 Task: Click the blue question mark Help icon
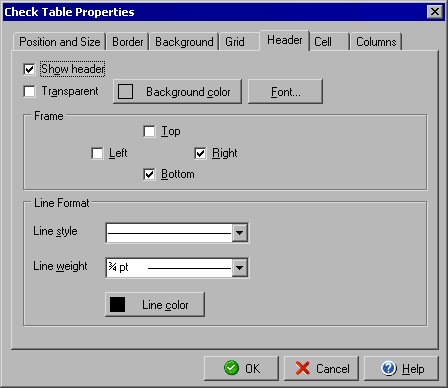(389, 368)
